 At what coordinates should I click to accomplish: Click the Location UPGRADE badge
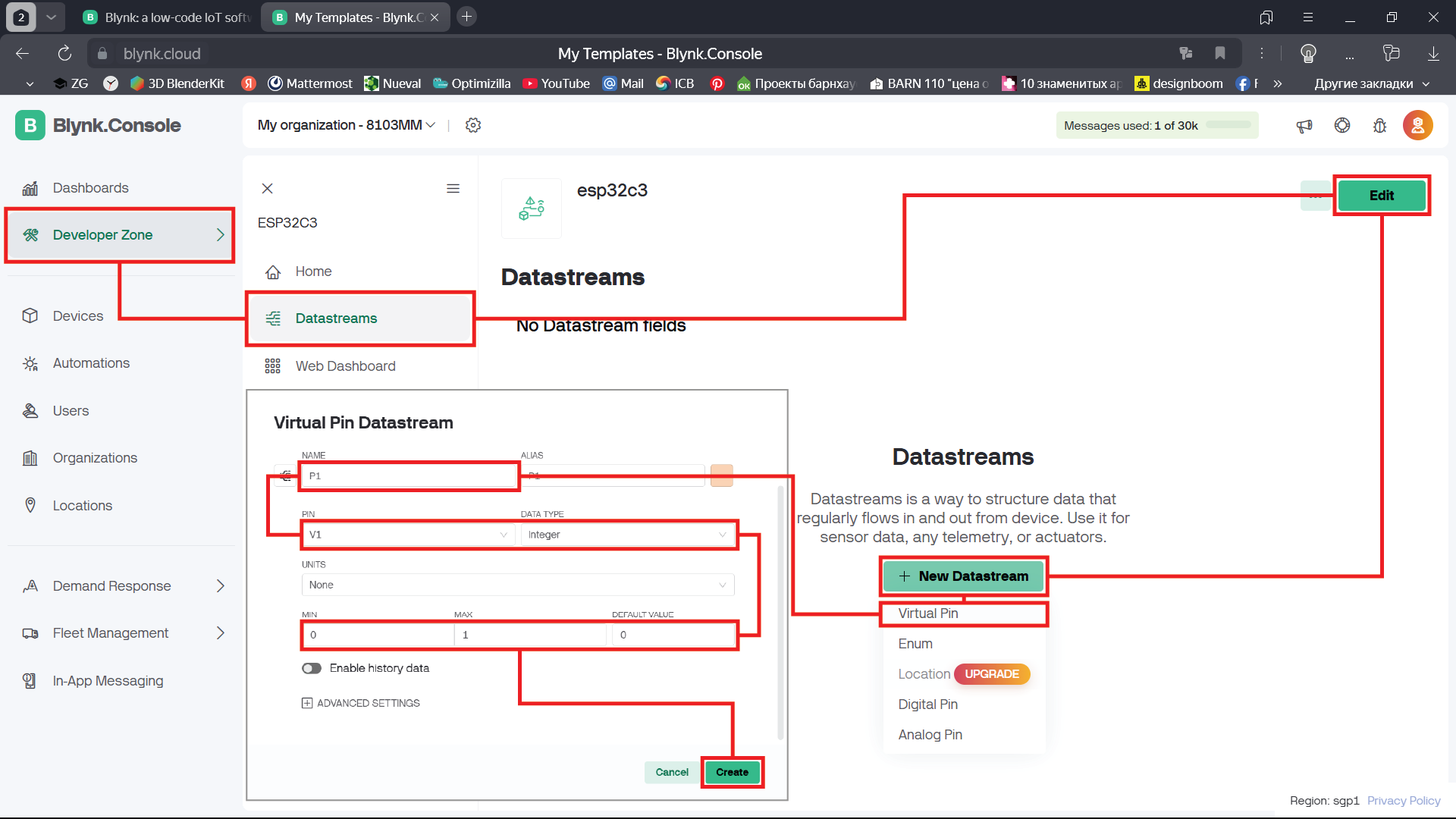click(x=992, y=674)
